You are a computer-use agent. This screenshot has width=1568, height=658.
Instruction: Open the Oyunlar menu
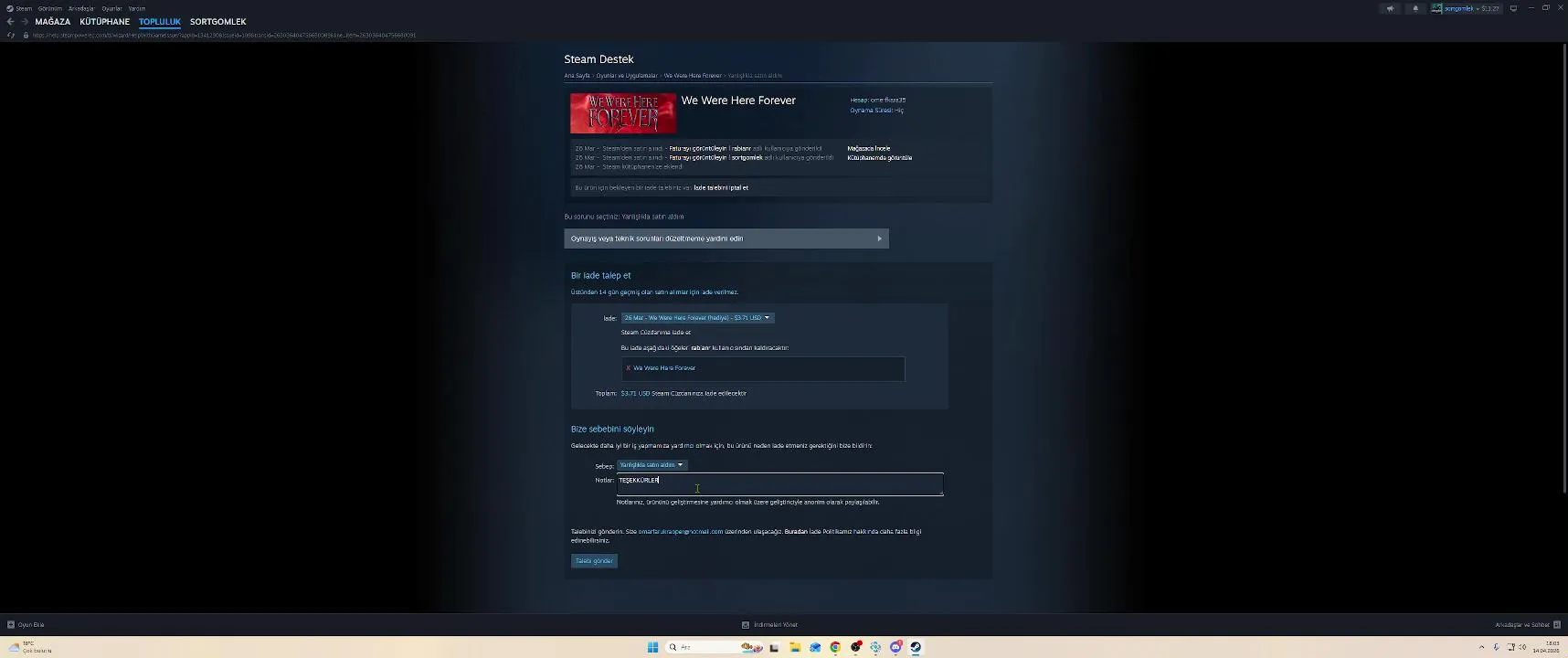pos(111,8)
